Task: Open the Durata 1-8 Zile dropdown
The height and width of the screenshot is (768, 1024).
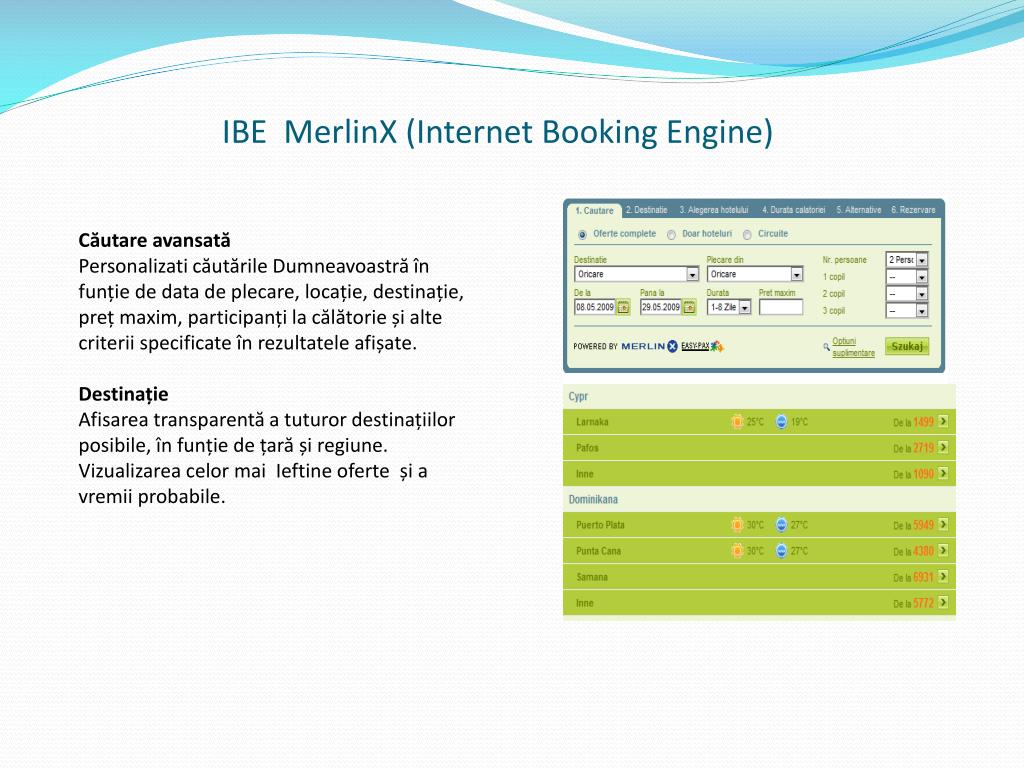Action: [x=729, y=307]
